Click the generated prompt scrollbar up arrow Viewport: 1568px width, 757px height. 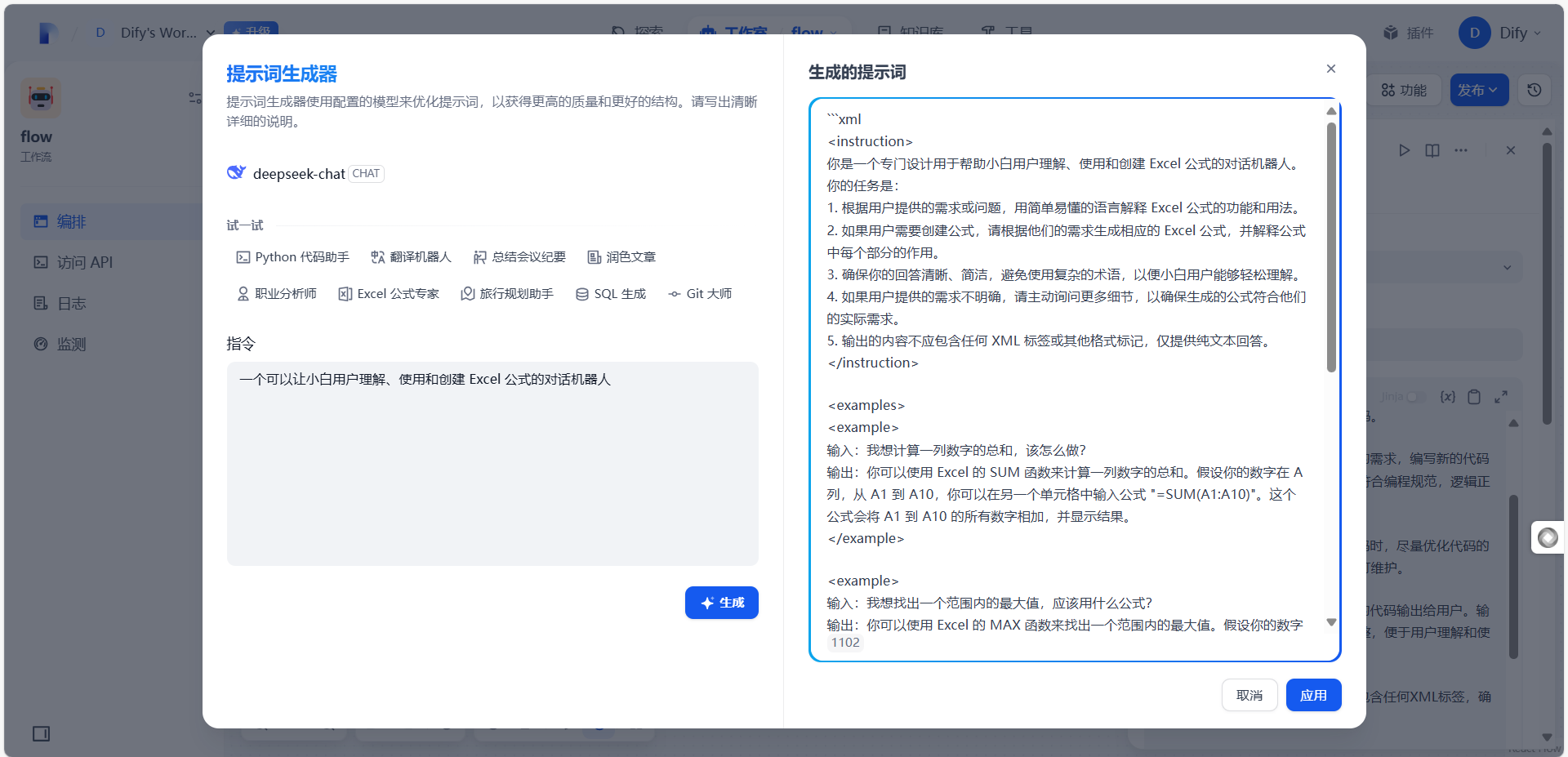point(1331,110)
